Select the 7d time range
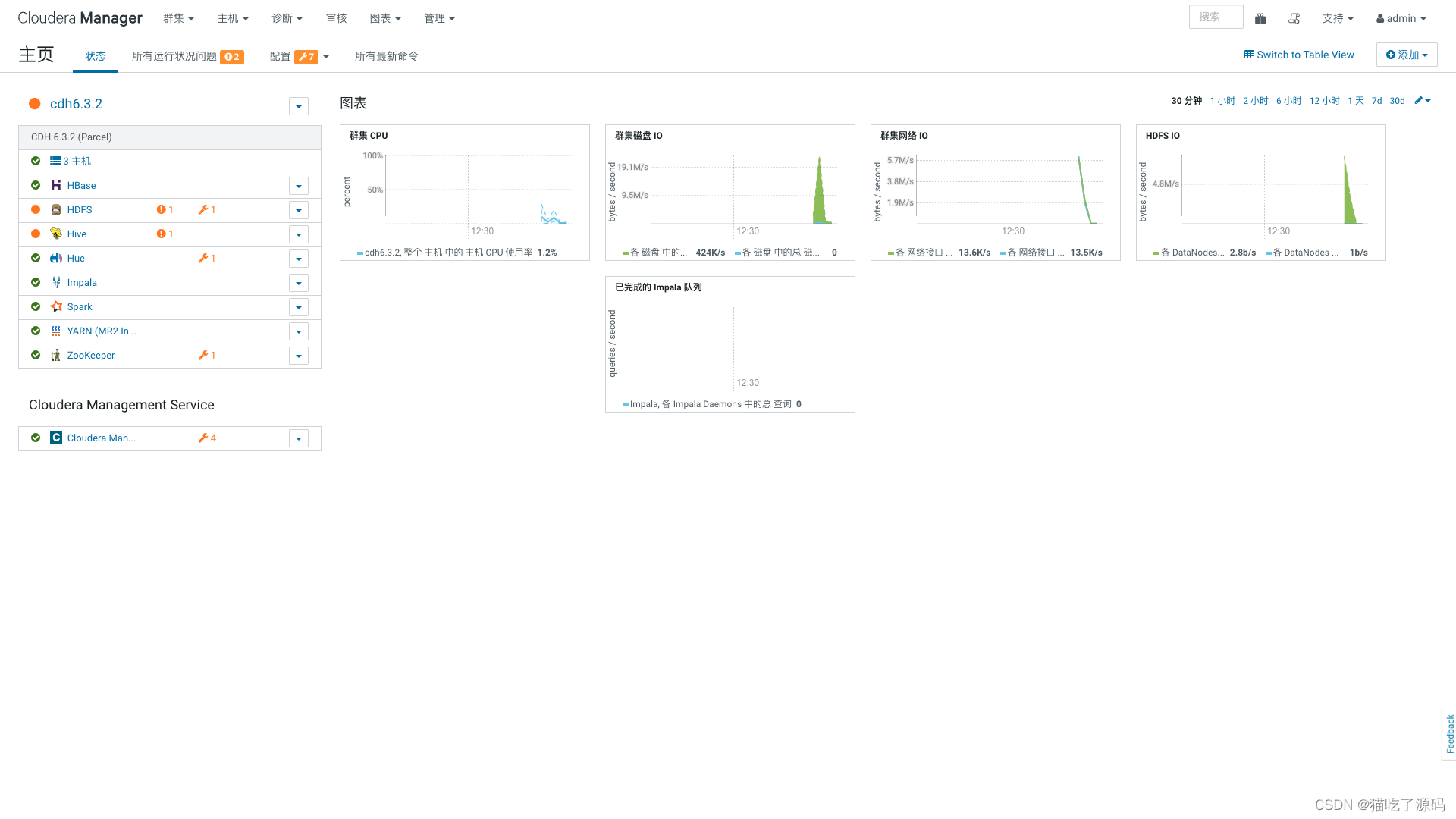Viewport: 1456px width, 819px height. pos(1376,101)
